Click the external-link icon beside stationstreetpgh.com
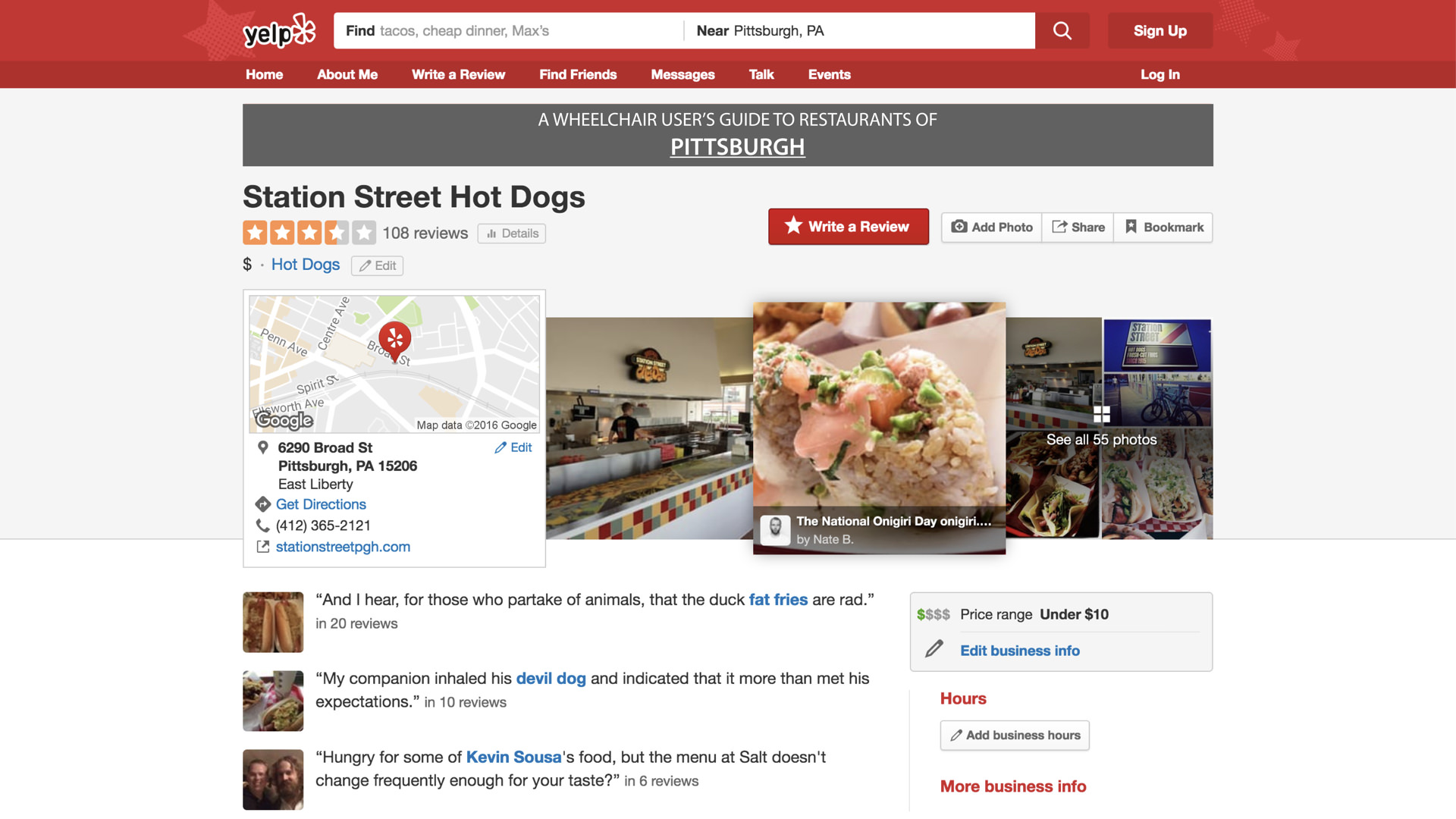The image size is (1456, 819). point(263,546)
